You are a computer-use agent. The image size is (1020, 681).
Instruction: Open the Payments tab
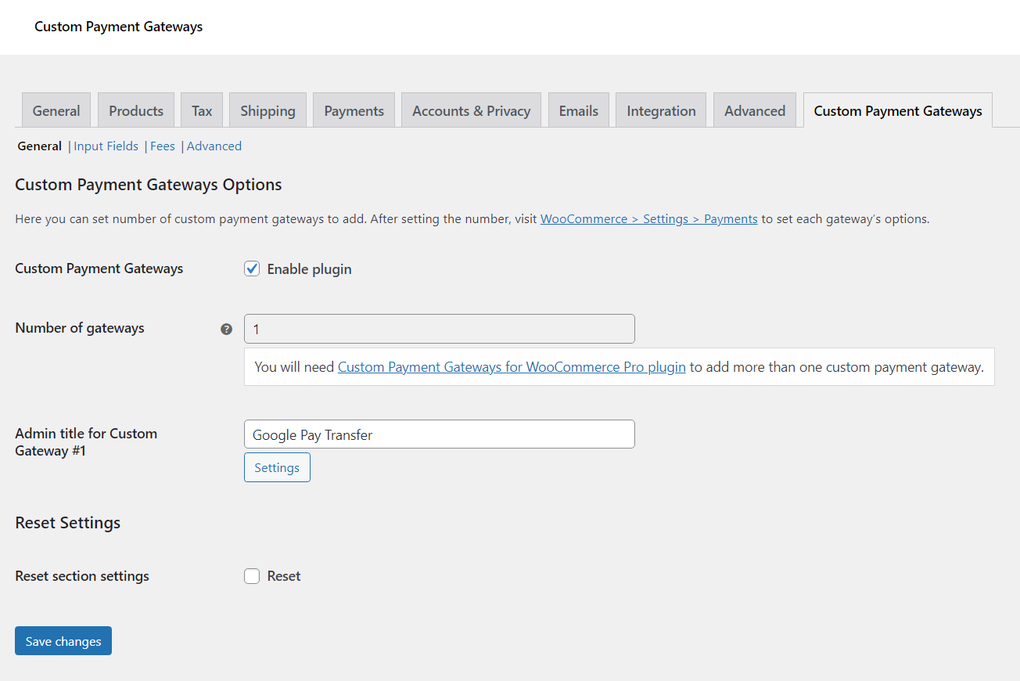point(353,110)
